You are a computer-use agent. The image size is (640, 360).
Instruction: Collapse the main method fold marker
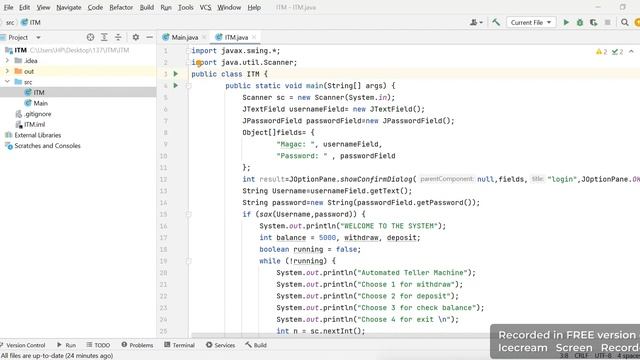coord(189,86)
